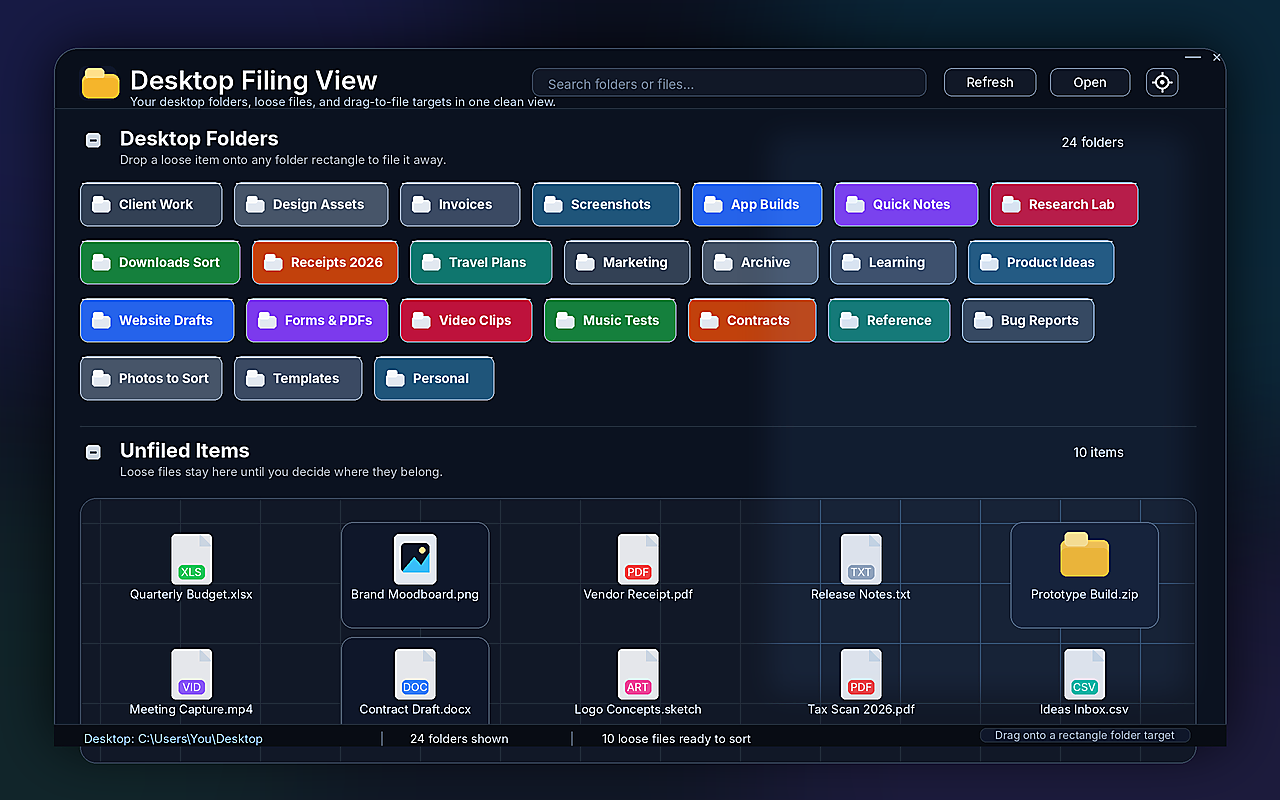Select the Contracts folder
Screen dimensions: 1280x800
pos(752,320)
